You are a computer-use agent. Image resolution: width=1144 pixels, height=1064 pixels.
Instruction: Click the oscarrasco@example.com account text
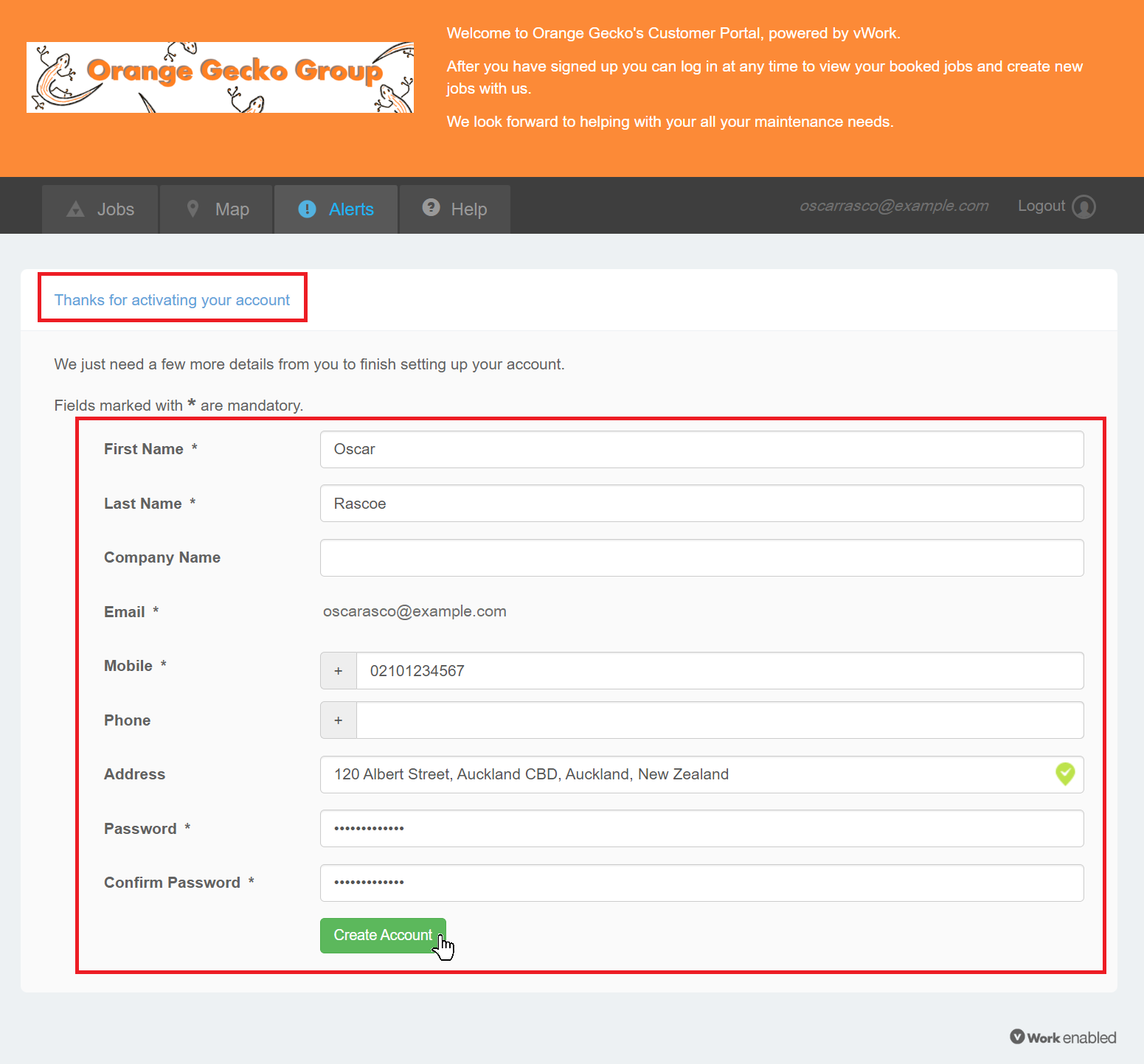click(894, 206)
